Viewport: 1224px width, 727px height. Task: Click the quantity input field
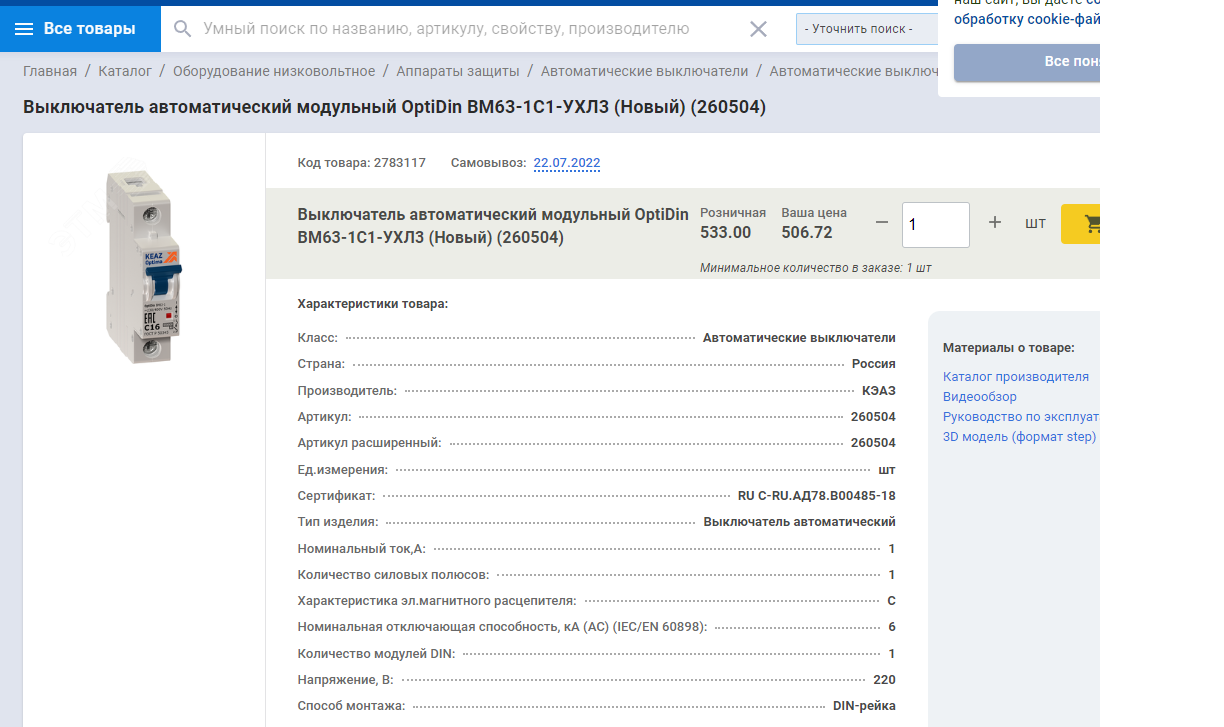pyautogui.click(x=936, y=225)
